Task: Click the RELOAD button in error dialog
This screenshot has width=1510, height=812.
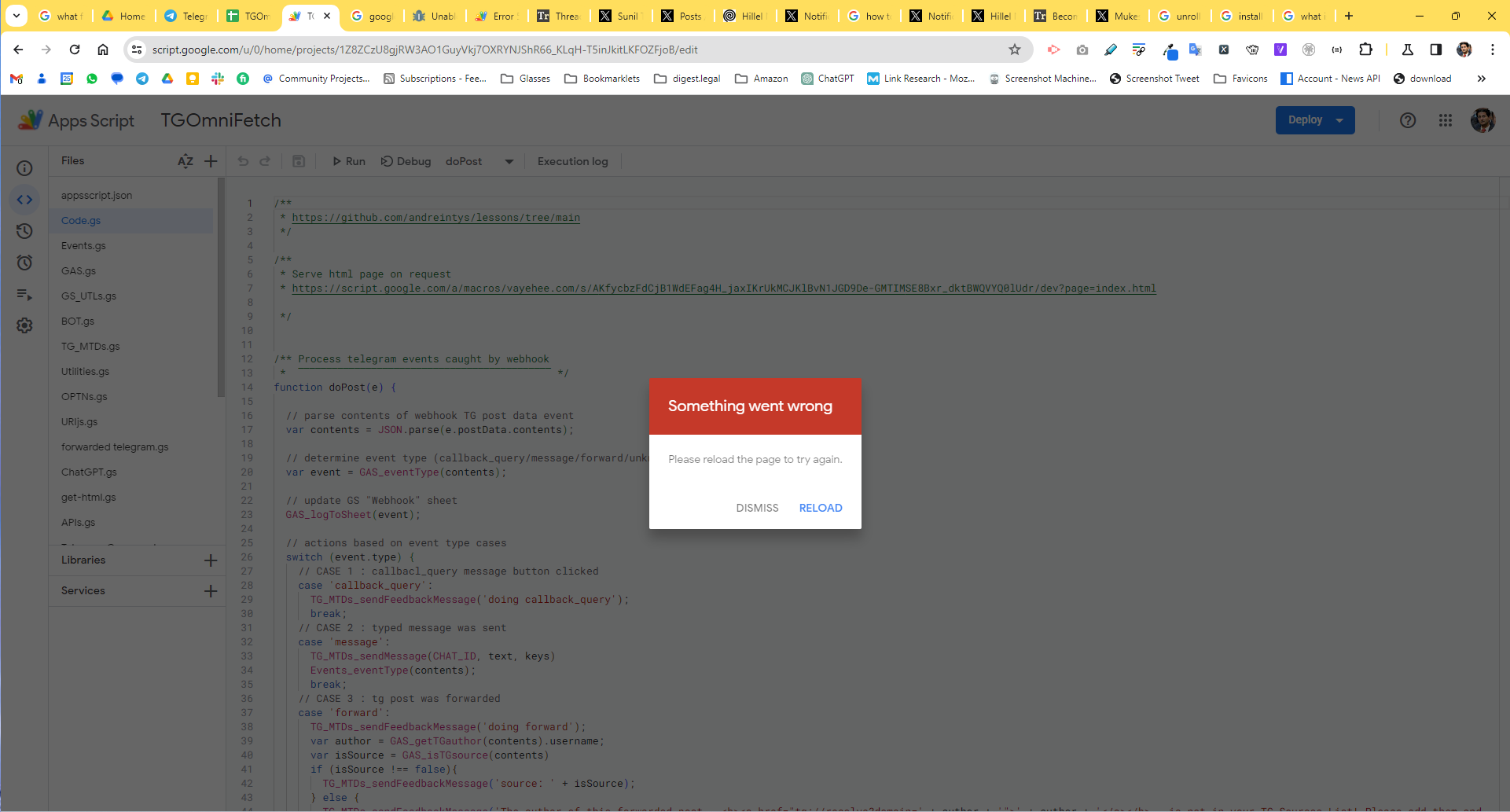Action: click(820, 508)
